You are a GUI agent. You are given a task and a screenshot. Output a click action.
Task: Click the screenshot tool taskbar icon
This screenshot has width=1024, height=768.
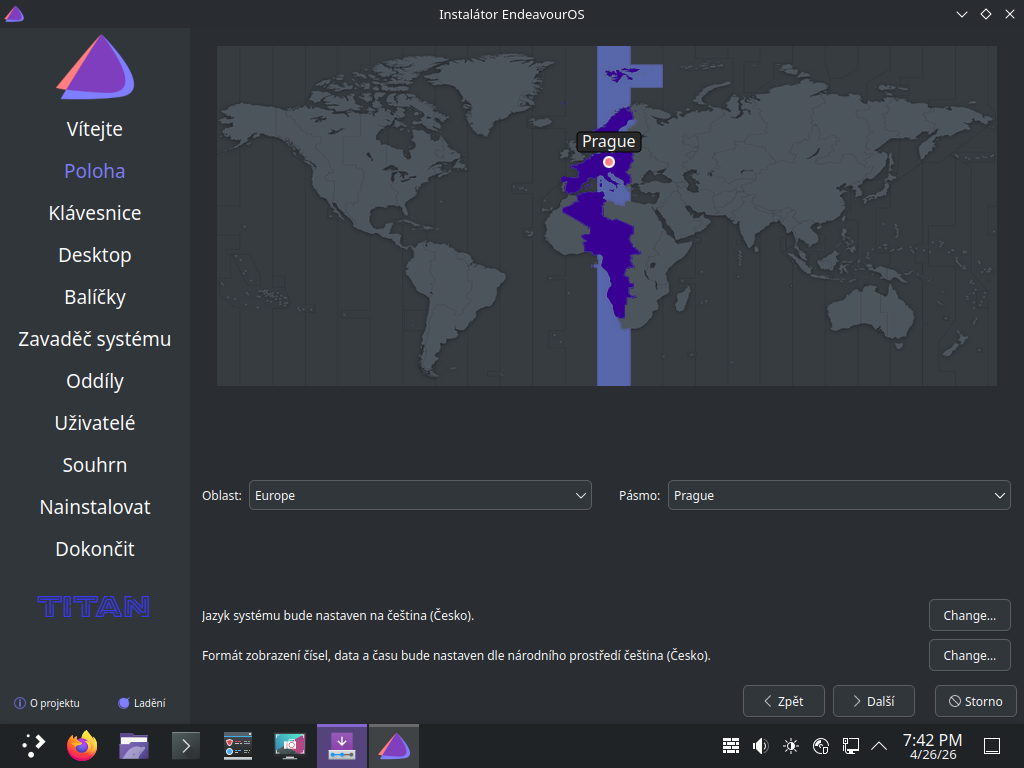point(290,745)
